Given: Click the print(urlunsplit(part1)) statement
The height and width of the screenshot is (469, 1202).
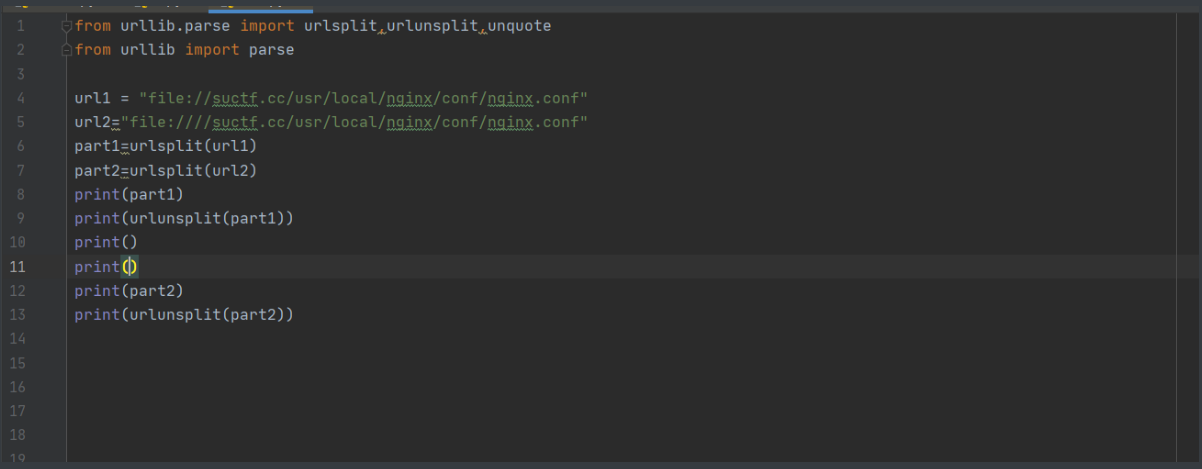Looking at the screenshot, I should tap(184, 218).
